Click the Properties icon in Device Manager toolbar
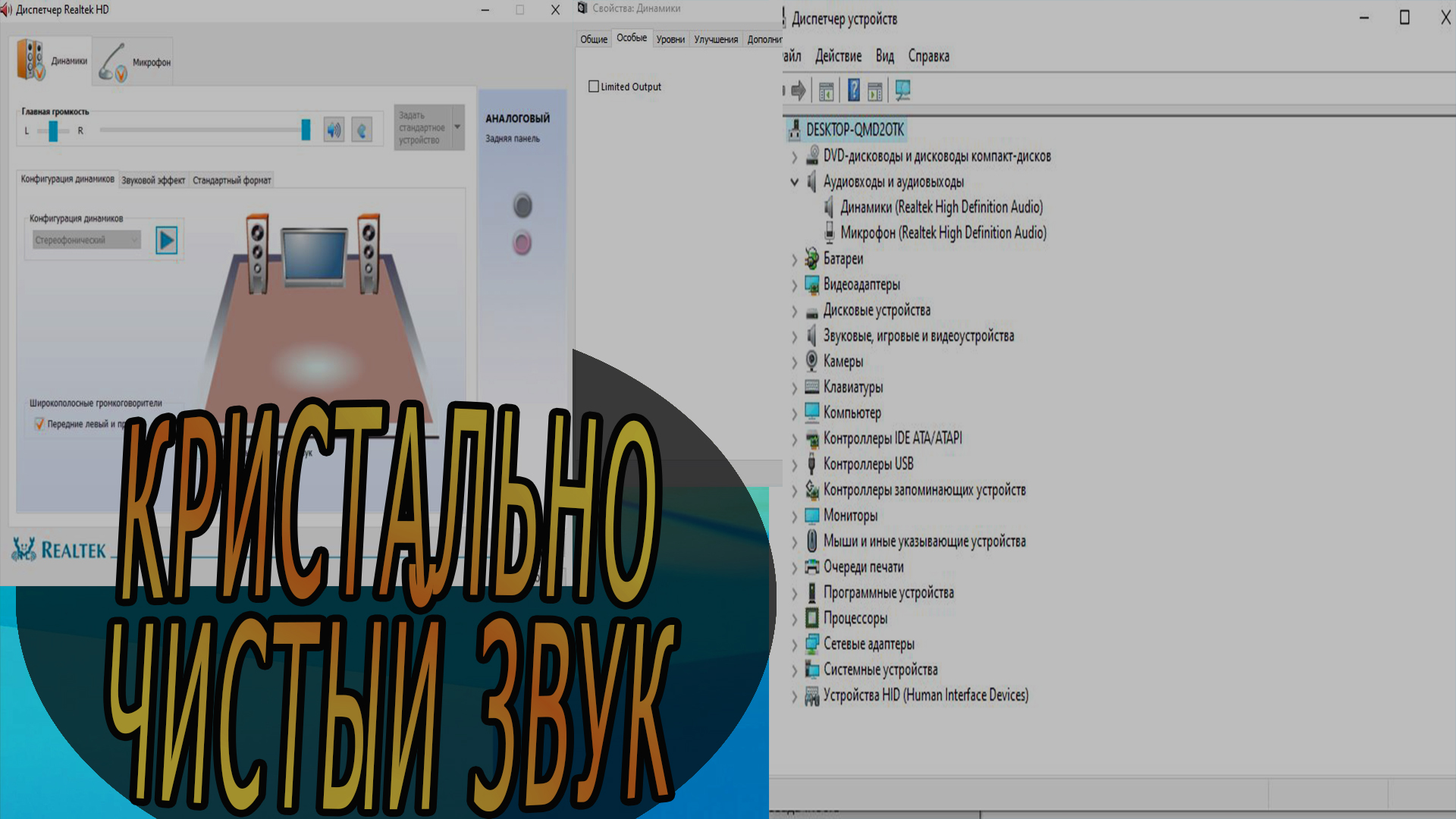1456x819 pixels. (x=826, y=90)
